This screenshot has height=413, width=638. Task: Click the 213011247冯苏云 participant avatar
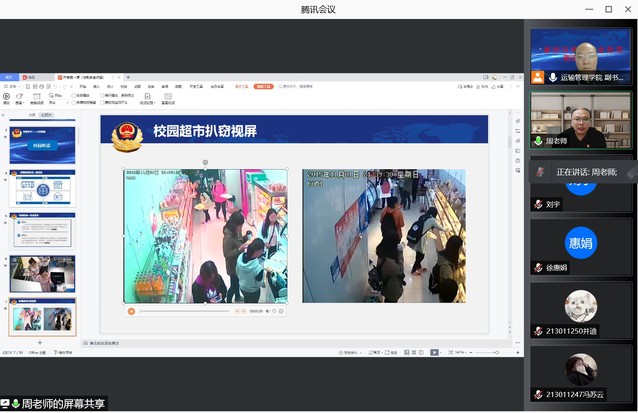pos(581,368)
